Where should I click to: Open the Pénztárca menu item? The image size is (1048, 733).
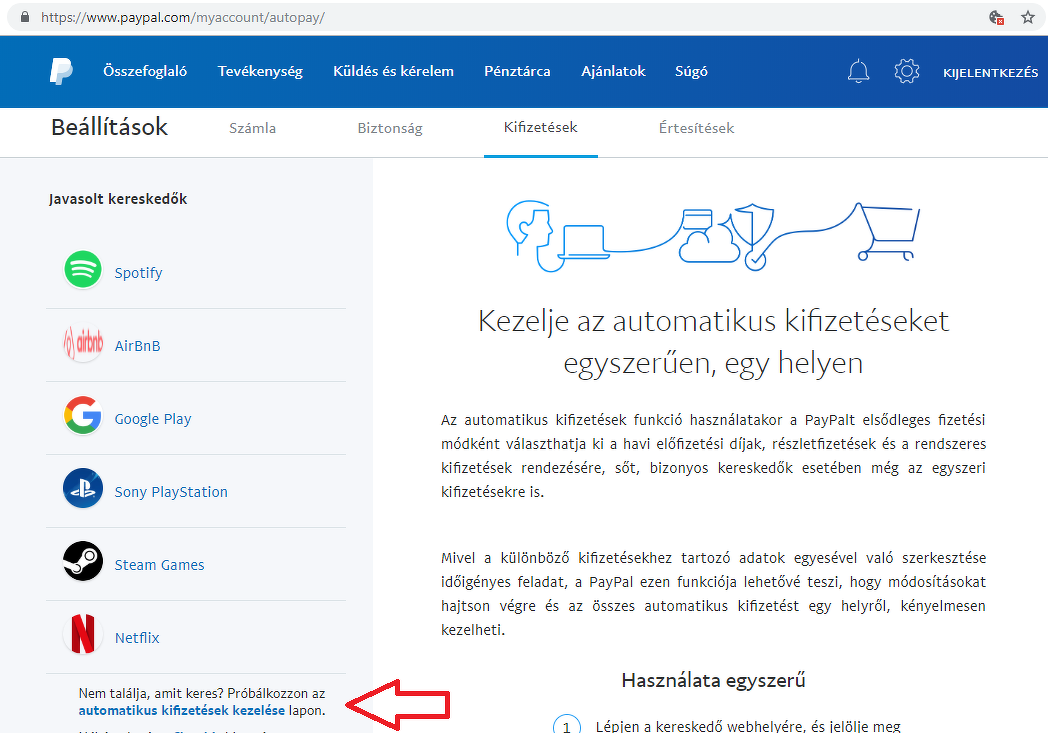click(x=517, y=71)
